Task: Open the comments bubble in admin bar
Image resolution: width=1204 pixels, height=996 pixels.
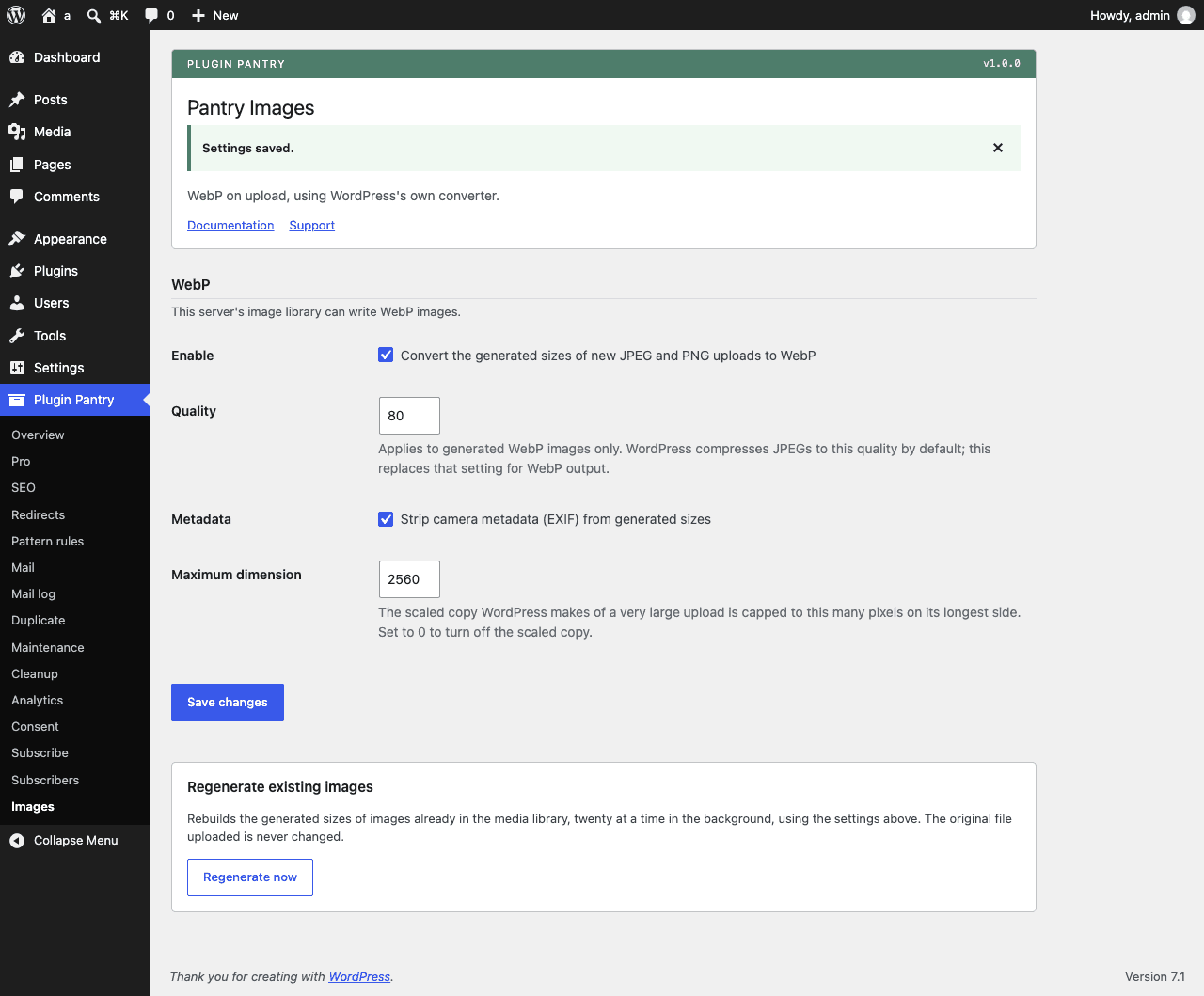Action: 151,15
